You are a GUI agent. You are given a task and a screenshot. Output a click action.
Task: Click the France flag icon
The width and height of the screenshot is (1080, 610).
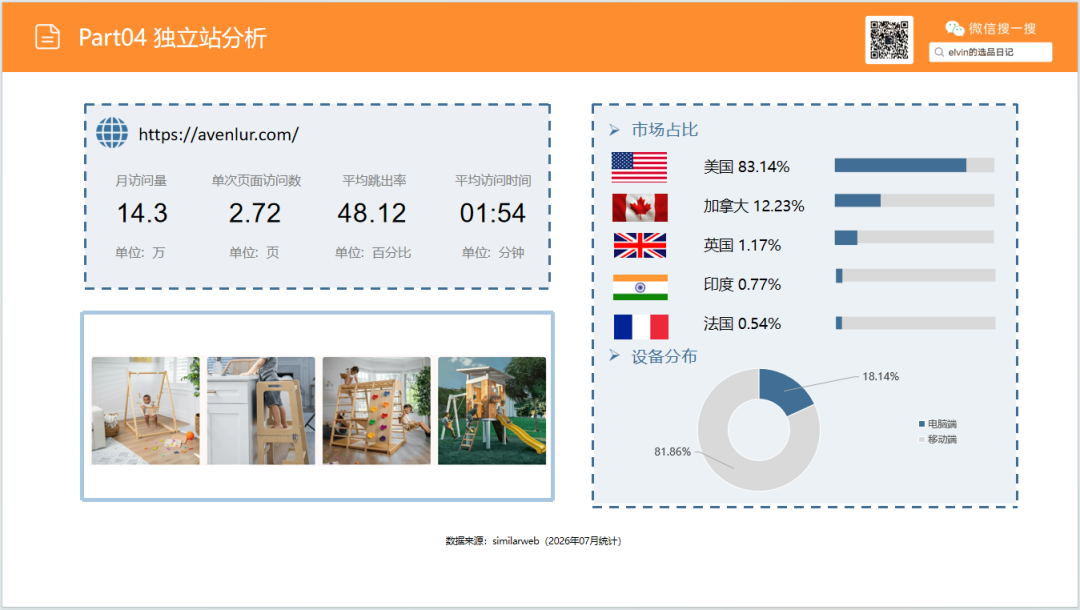(641, 326)
